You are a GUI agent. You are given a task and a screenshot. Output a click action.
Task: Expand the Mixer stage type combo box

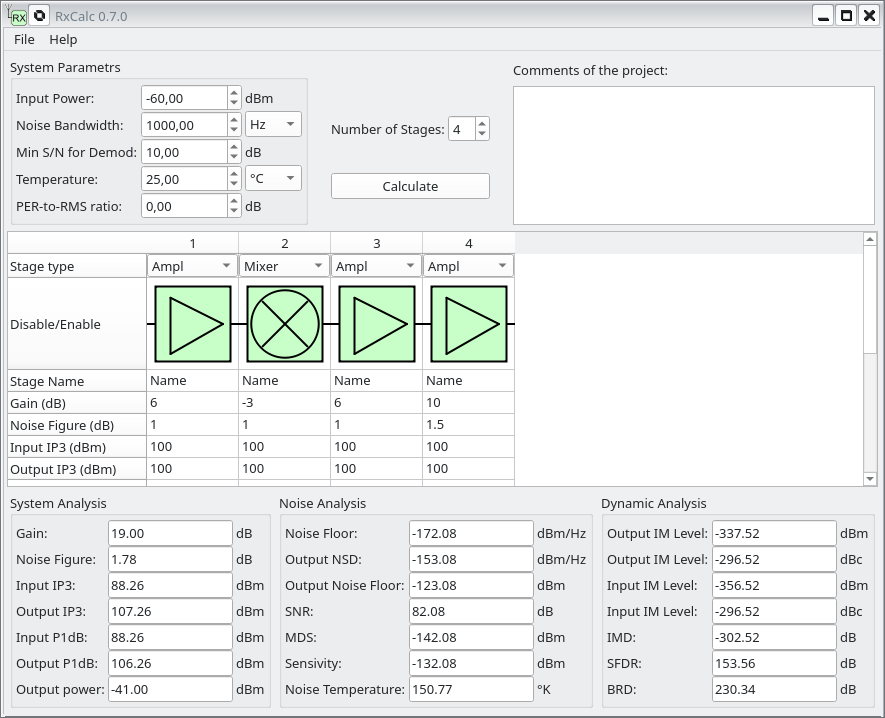284,266
